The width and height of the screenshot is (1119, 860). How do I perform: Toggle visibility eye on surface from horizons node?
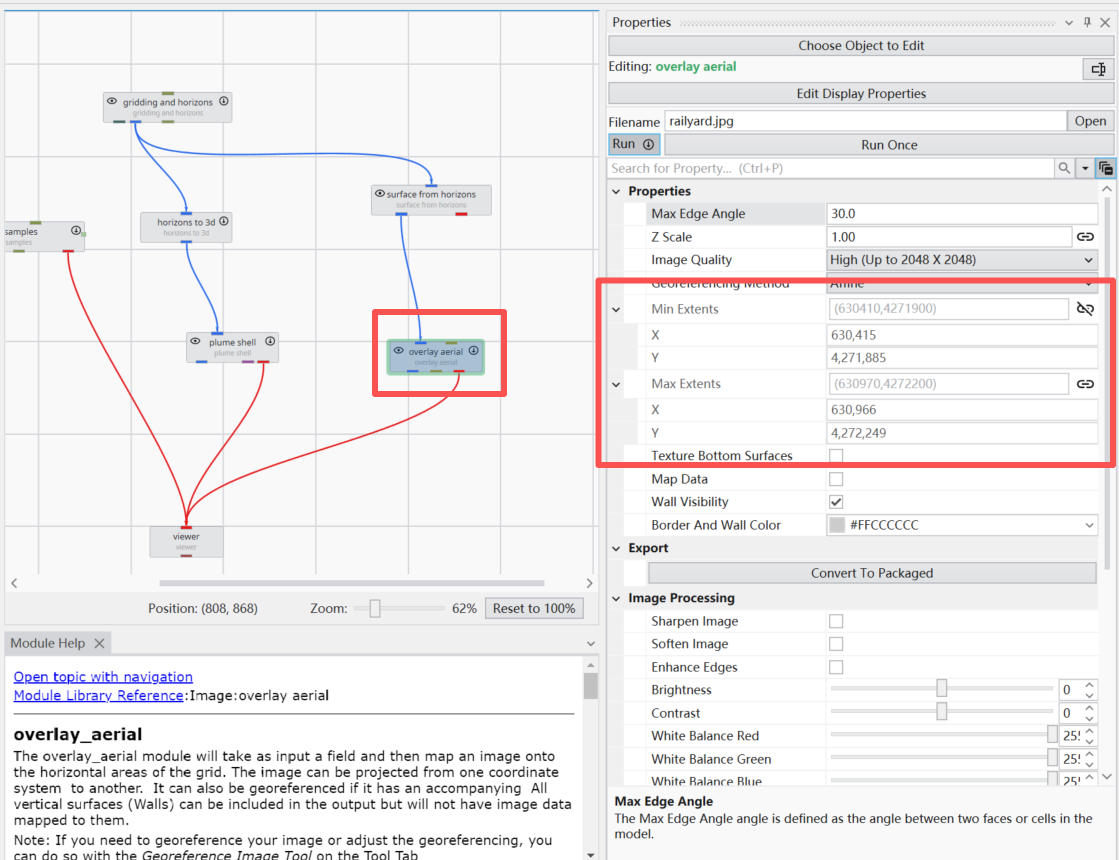(x=380, y=194)
